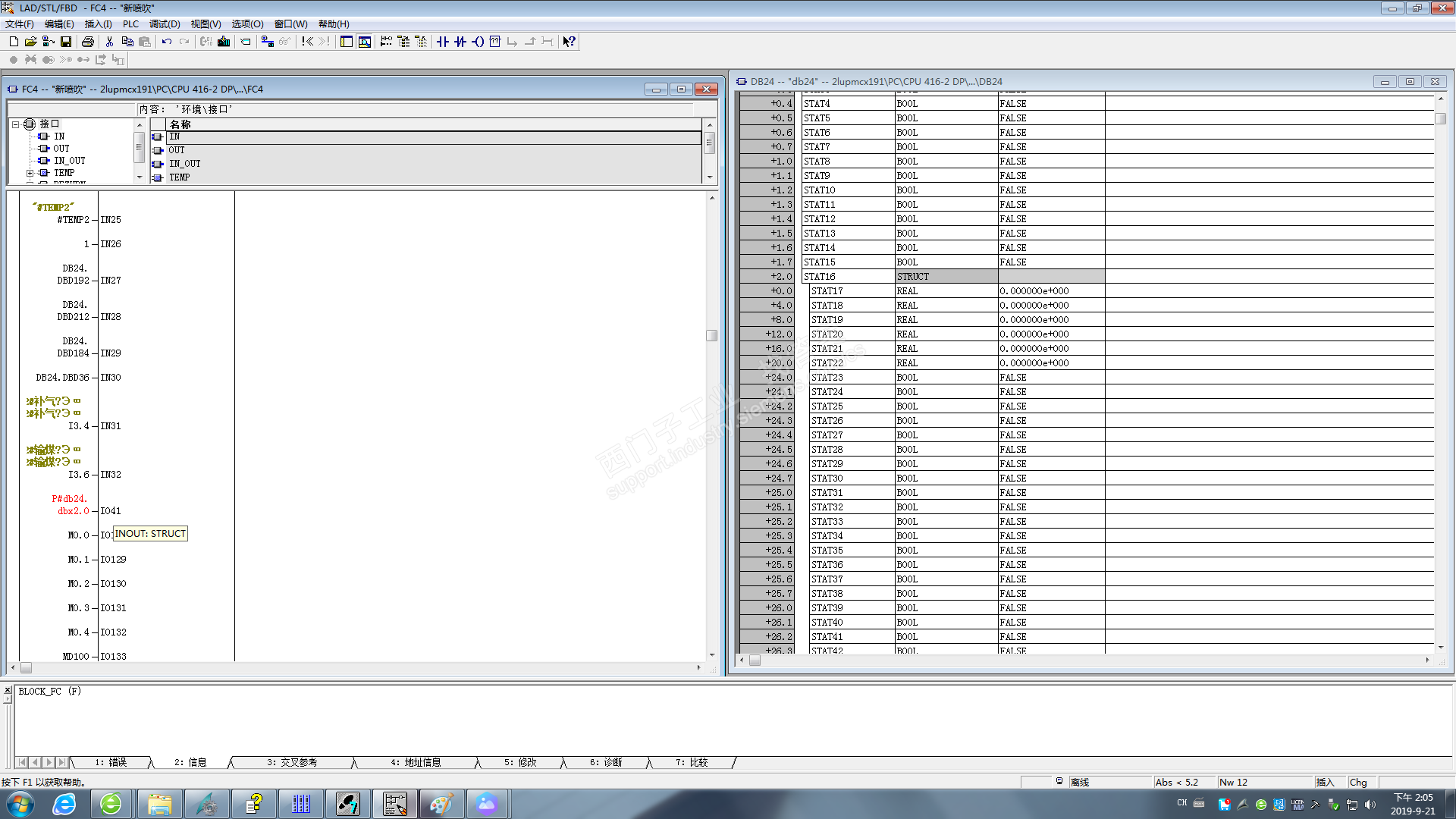Open the 调试(D) debug menu
1456x819 pixels.
(165, 24)
